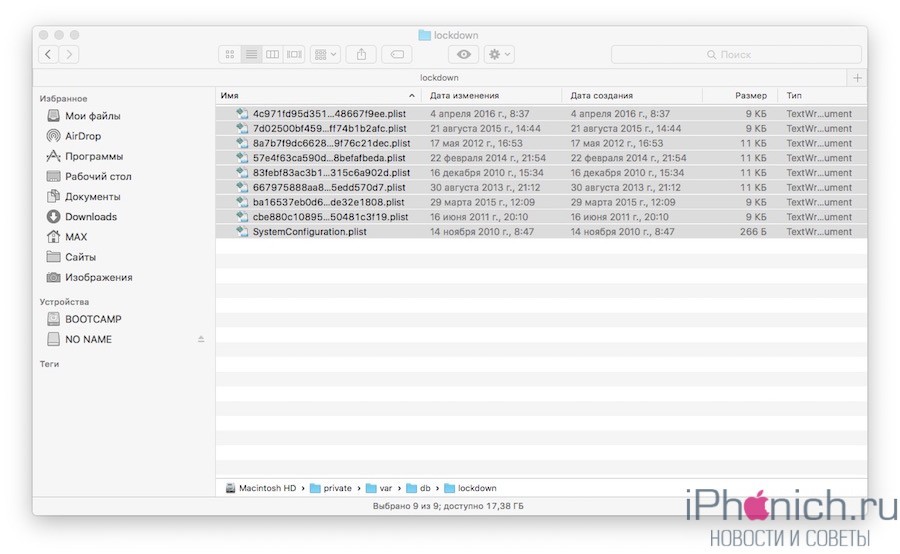Image resolution: width=900 pixels, height=554 pixels.
Task: Open AirDrop in the sidebar
Action: 82,136
